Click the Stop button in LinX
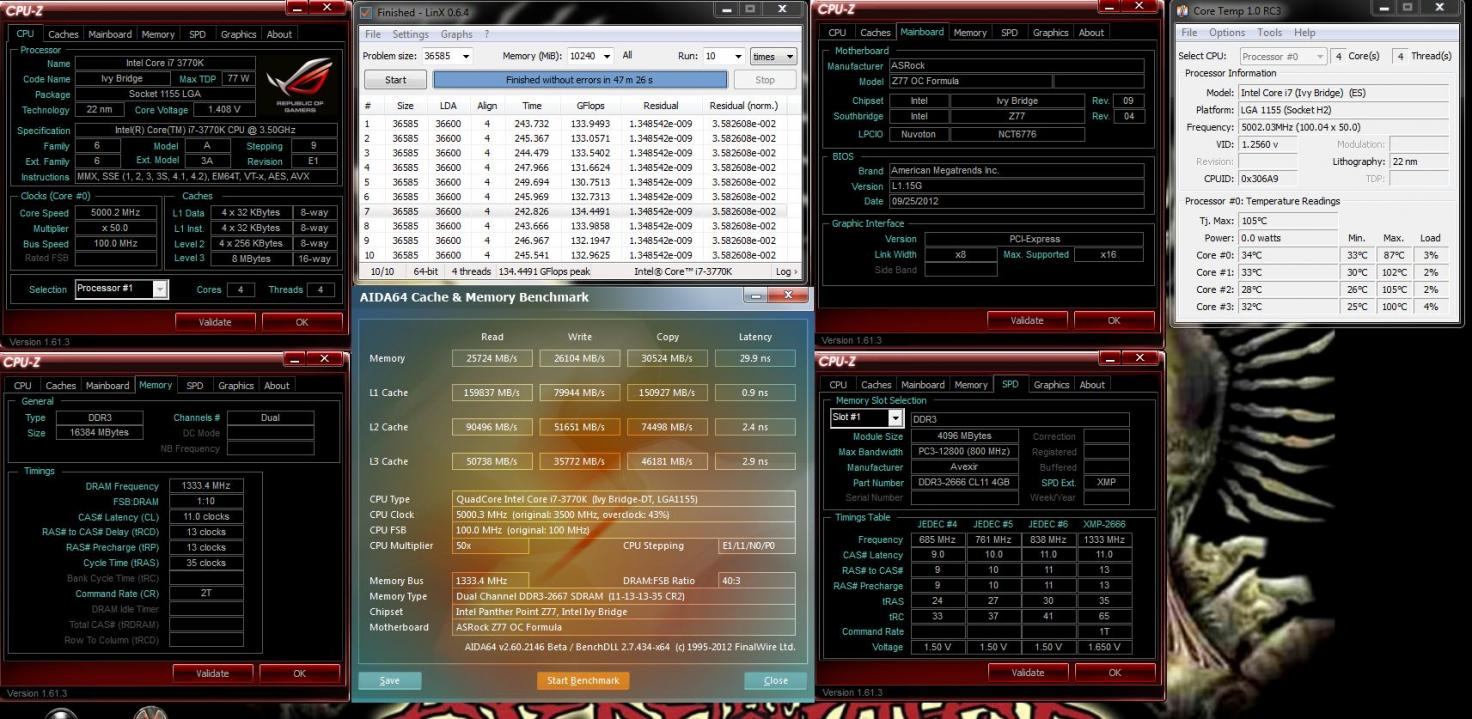This screenshot has height=719, width=1472. 765,80
